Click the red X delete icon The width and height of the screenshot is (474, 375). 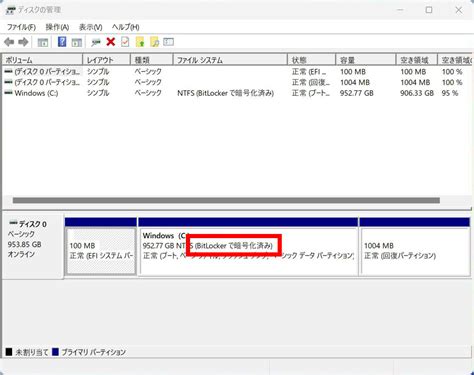(x=111, y=42)
